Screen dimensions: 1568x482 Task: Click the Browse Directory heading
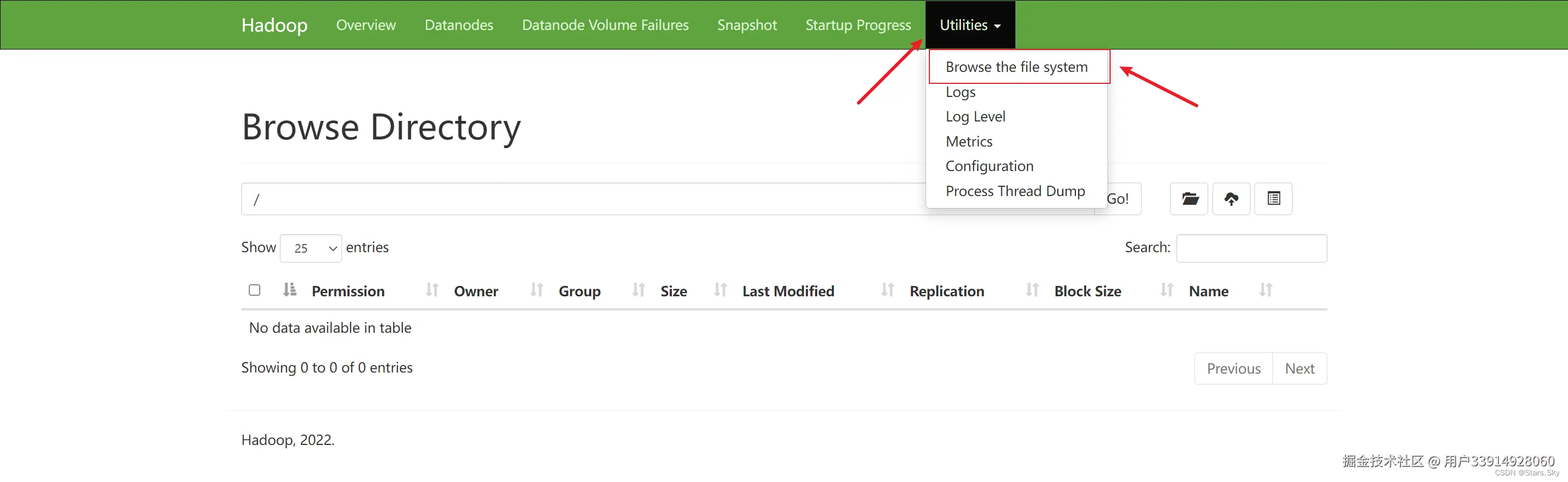pos(381,127)
